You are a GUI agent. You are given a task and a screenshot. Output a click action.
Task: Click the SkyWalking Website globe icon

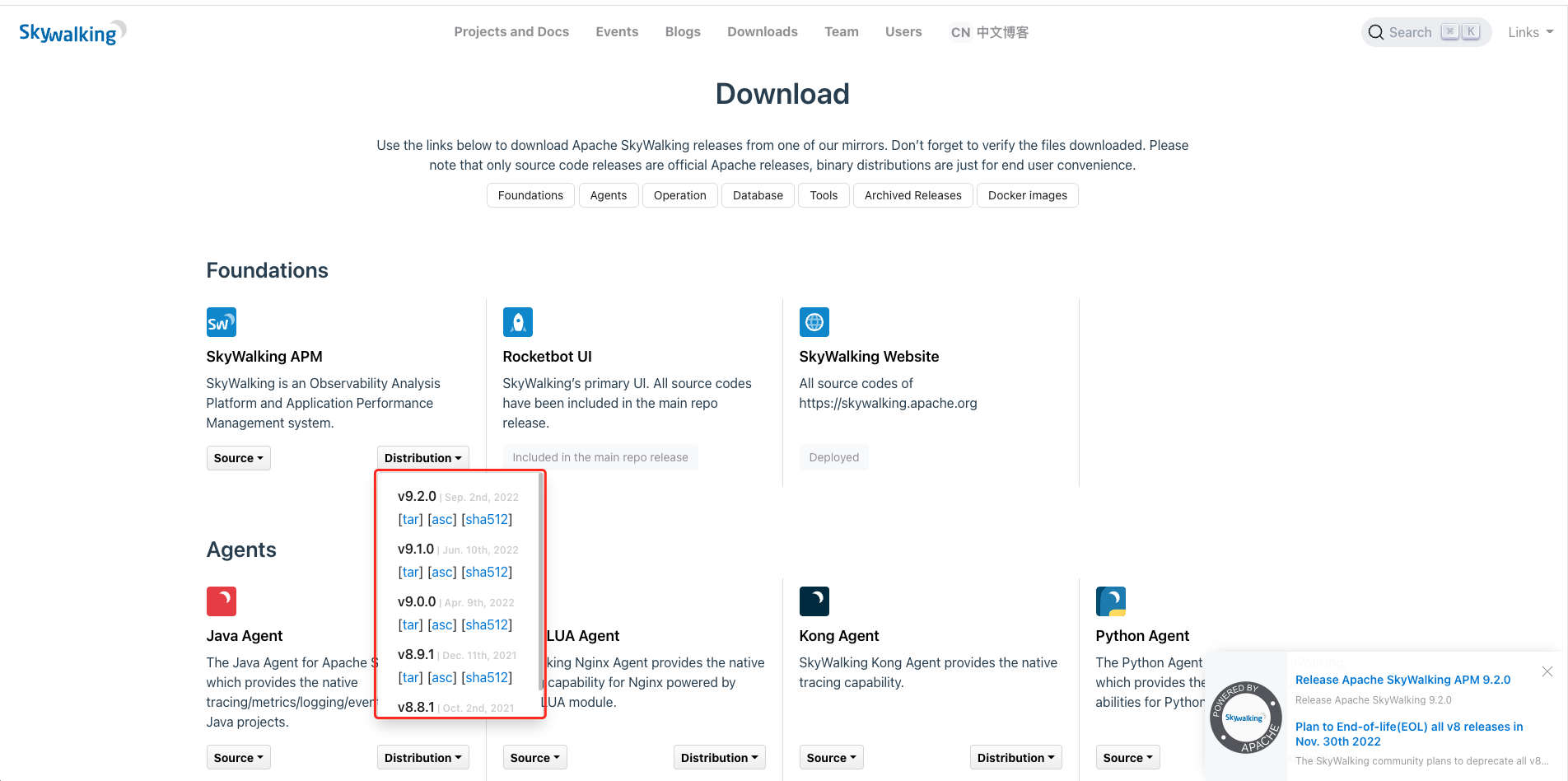point(814,322)
